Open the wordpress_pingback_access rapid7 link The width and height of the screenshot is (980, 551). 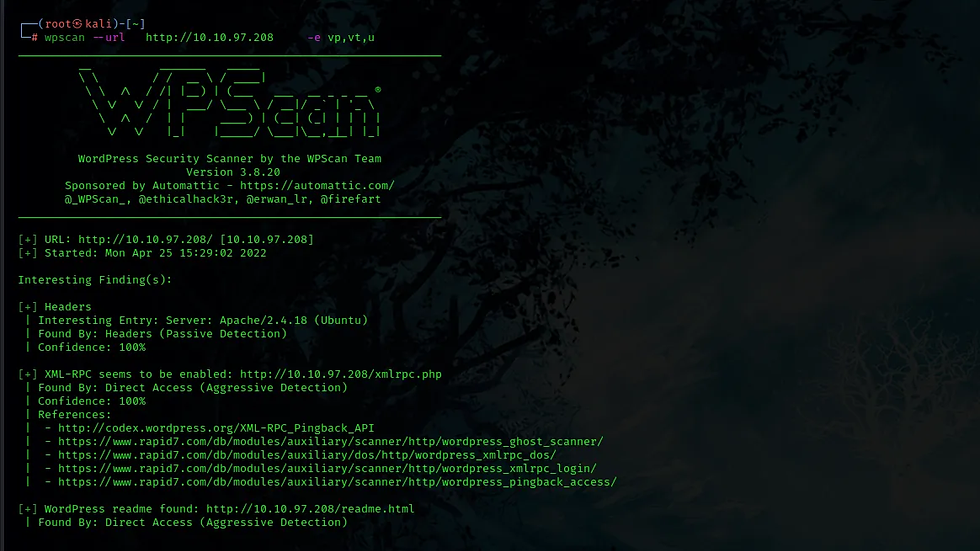pyautogui.click(x=338, y=482)
